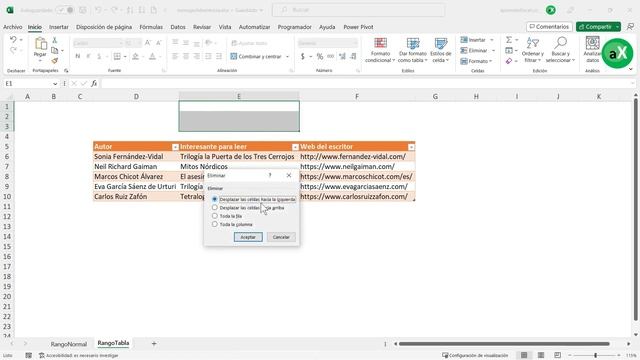Select column F header
The width and height of the screenshot is (640, 360).
pos(357,97)
